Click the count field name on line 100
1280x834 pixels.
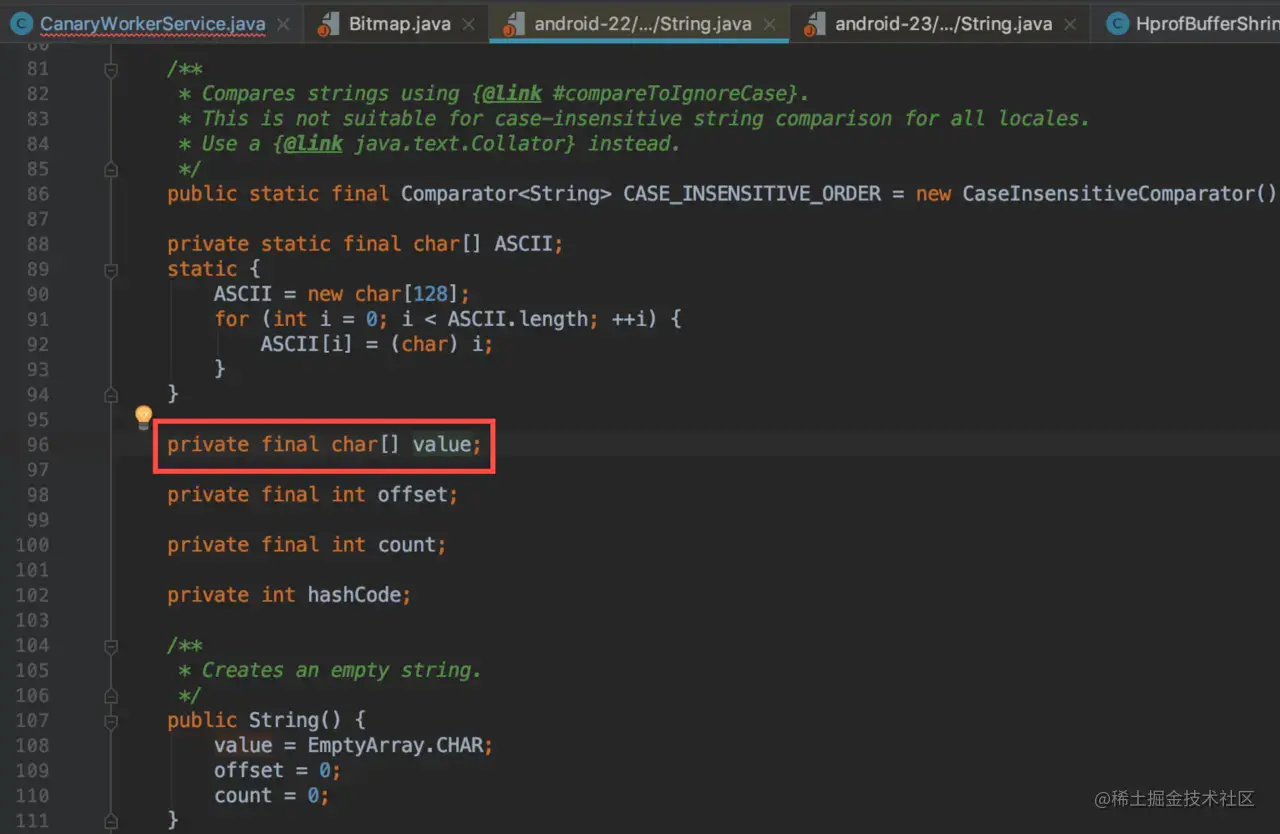(x=407, y=544)
